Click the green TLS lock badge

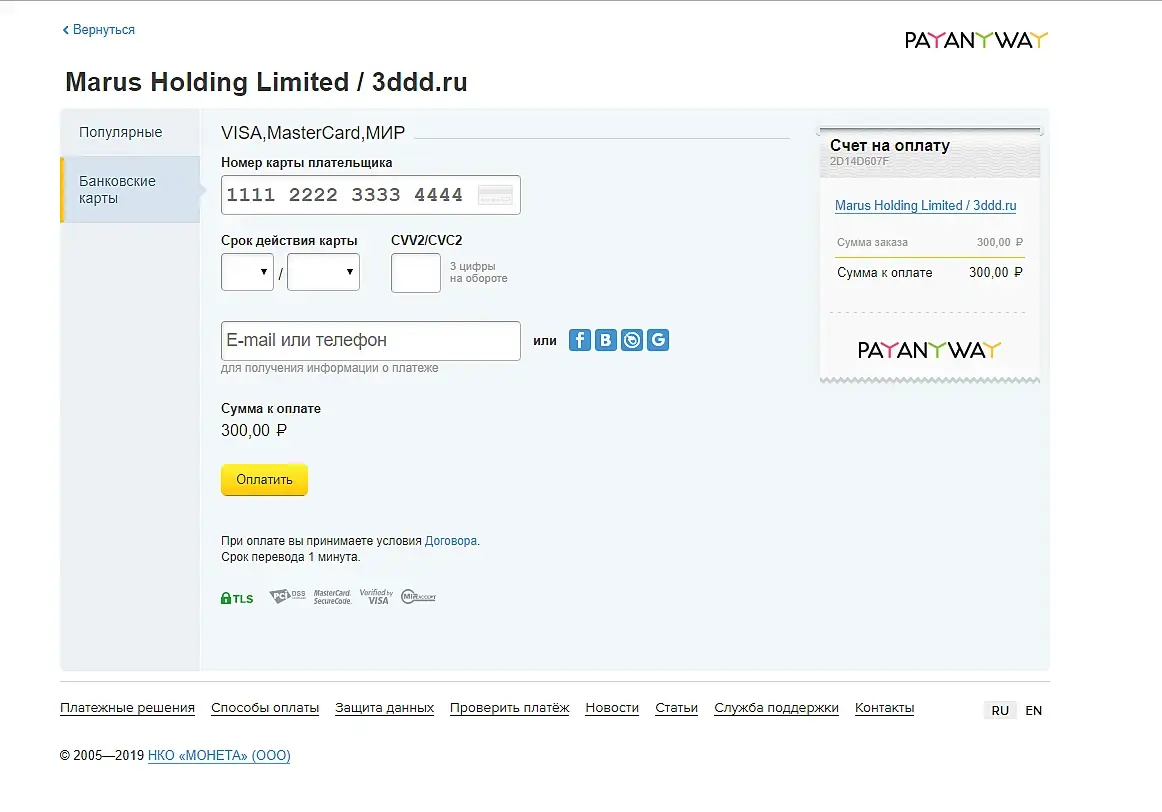237,598
